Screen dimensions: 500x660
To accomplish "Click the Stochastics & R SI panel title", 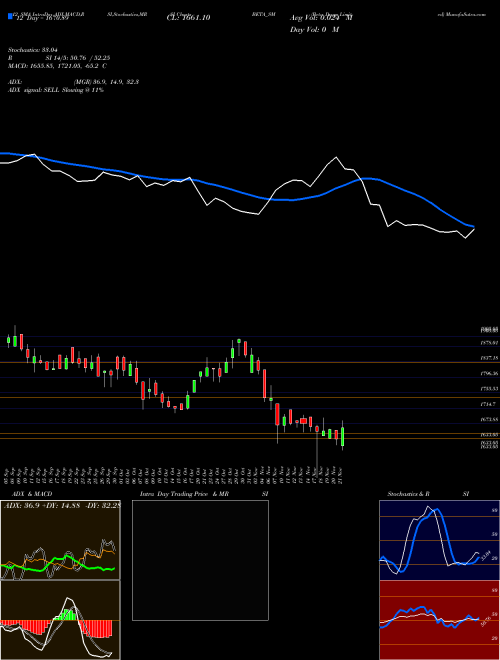I will click(428, 494).
